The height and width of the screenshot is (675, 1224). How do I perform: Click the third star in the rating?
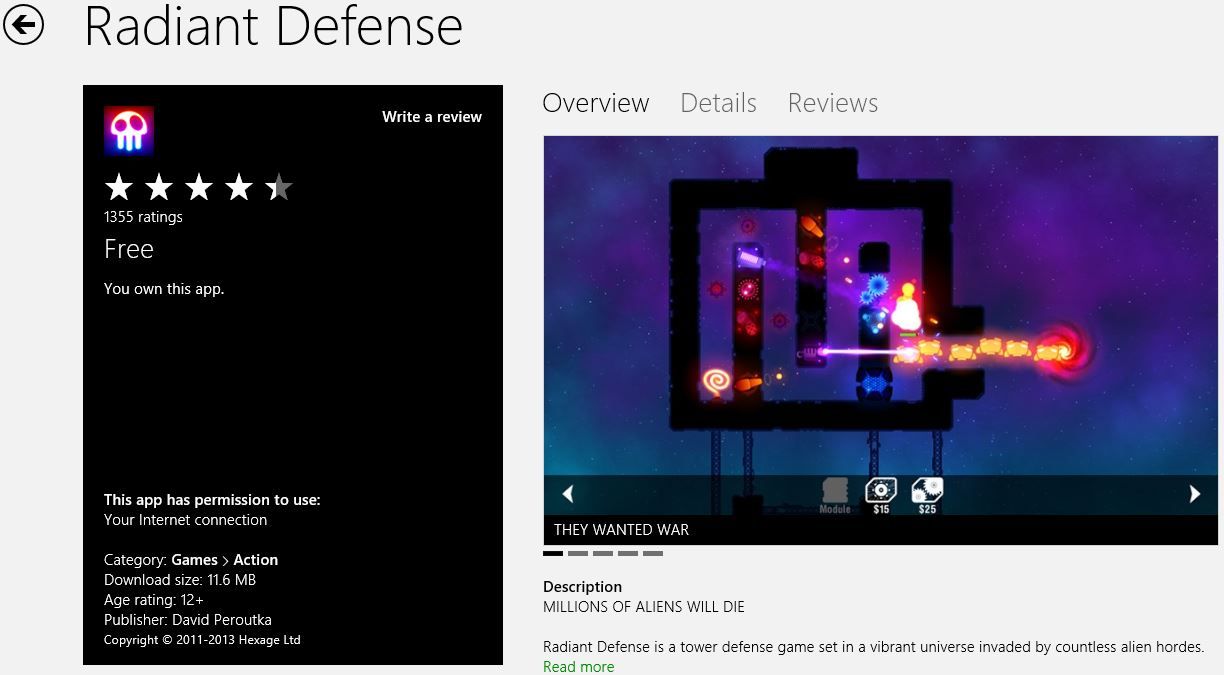tap(199, 187)
